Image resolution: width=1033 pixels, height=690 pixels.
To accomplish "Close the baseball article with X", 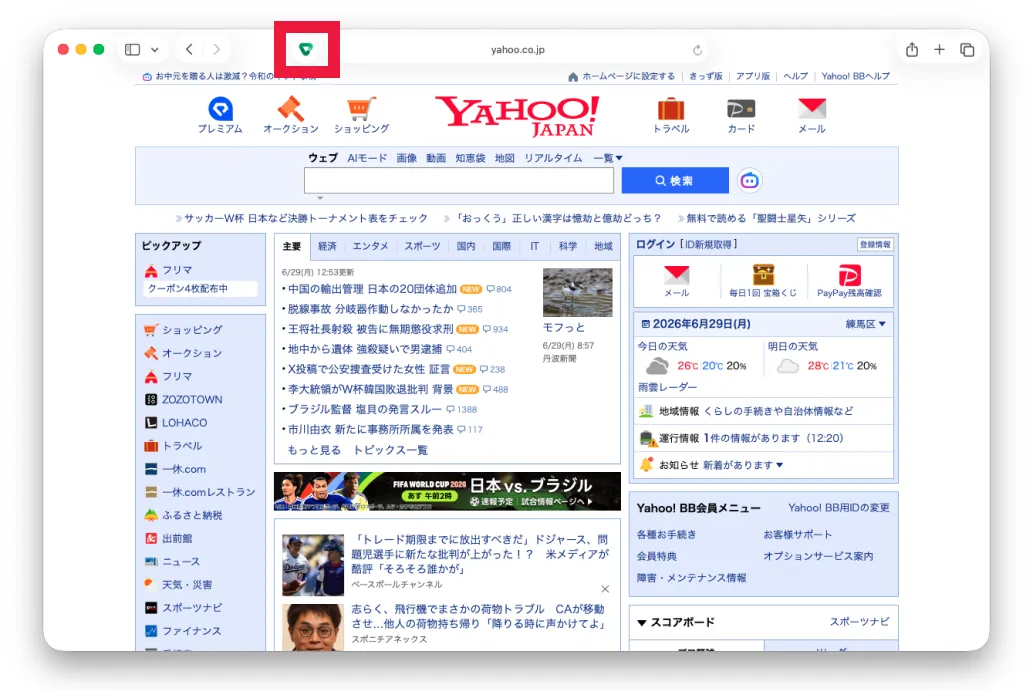I will point(605,589).
